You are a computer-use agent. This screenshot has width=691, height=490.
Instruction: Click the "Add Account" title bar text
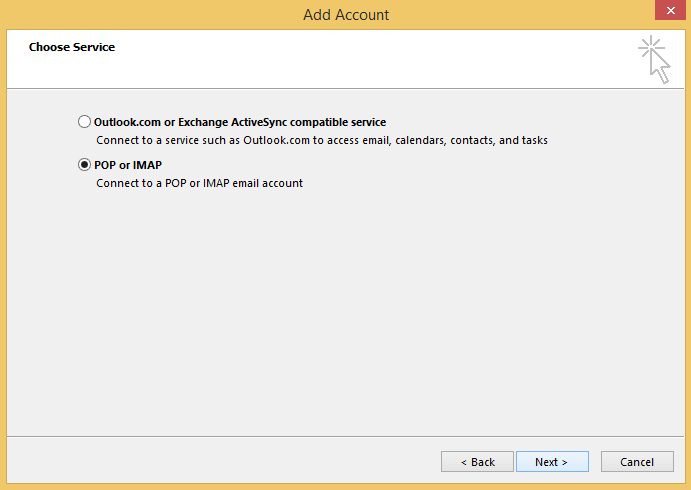click(345, 14)
